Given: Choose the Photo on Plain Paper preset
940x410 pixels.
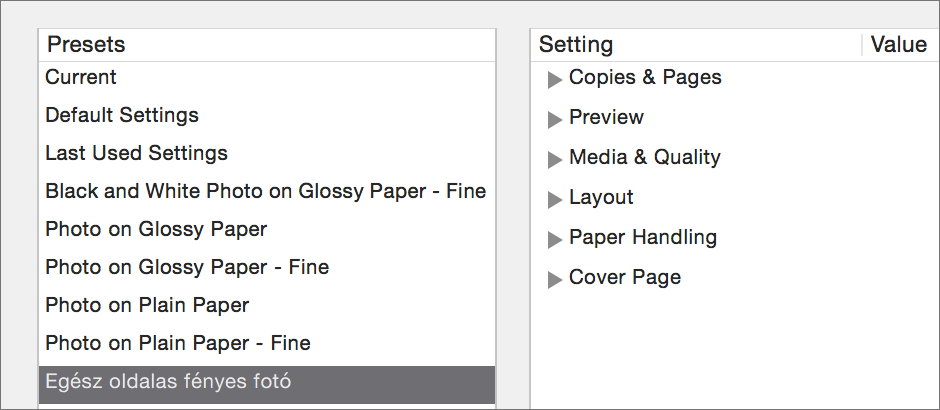Looking at the screenshot, I should tap(267, 306).
